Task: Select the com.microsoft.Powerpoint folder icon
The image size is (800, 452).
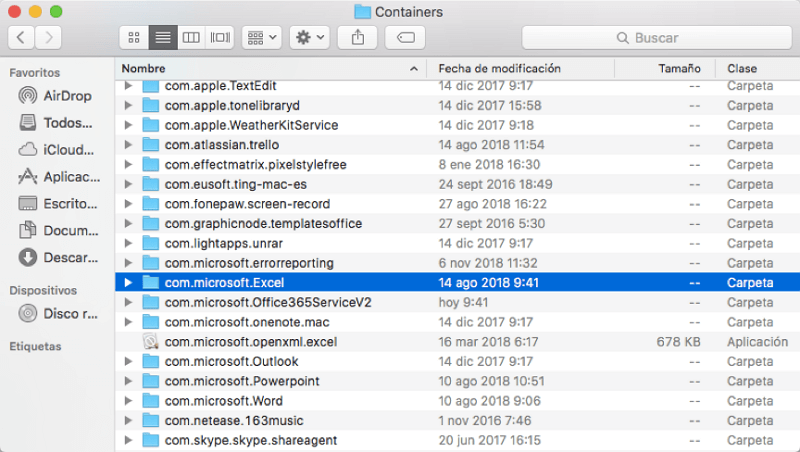Action: (151, 381)
